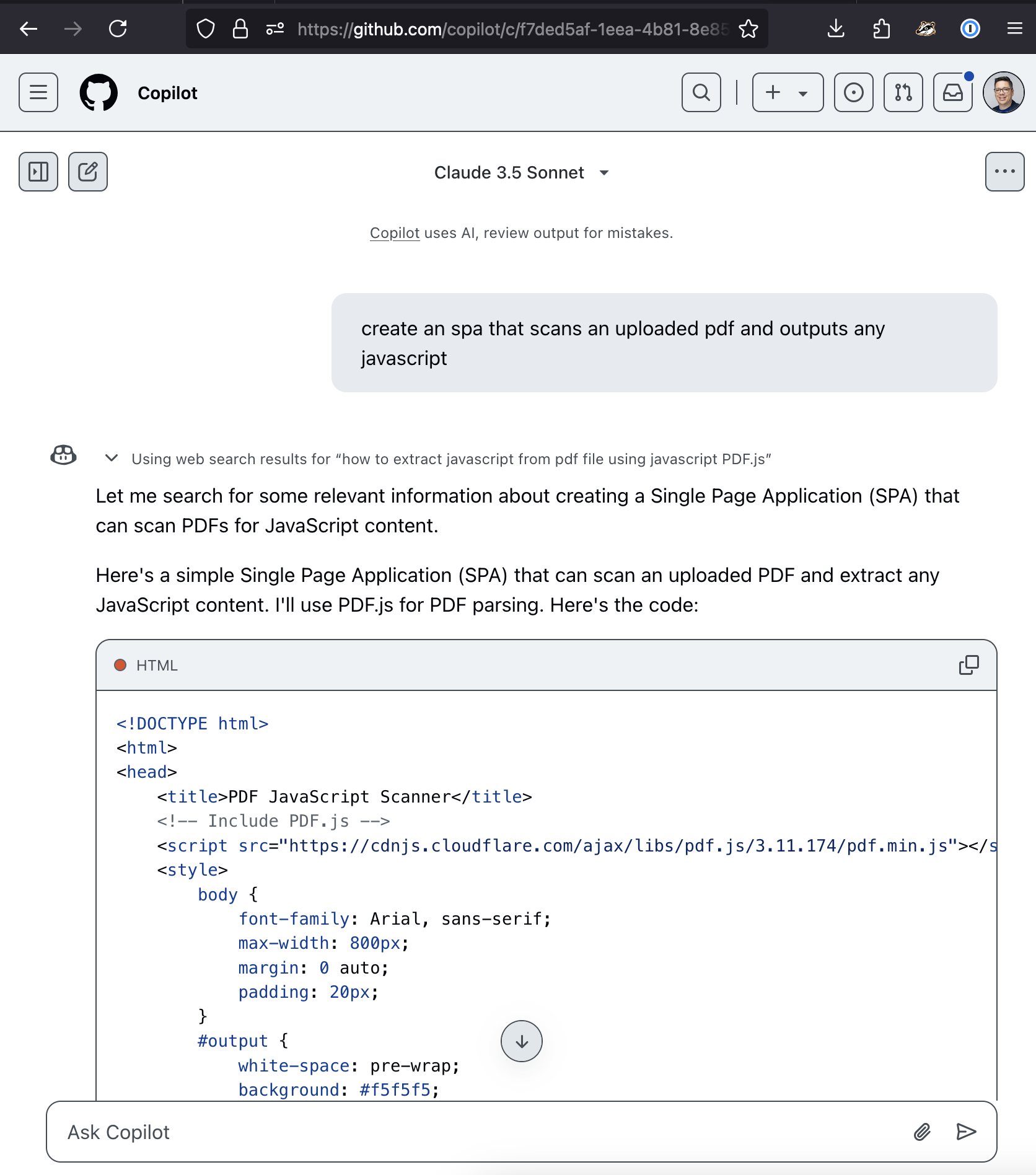
Task: Click the Ask Copilot input field
Action: 434,1132
